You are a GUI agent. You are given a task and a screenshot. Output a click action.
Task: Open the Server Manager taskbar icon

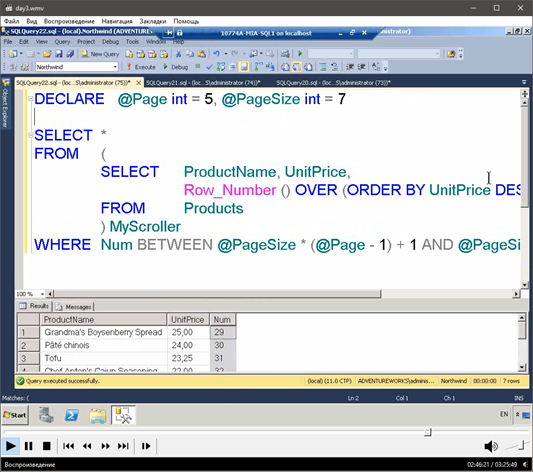click(x=46, y=415)
